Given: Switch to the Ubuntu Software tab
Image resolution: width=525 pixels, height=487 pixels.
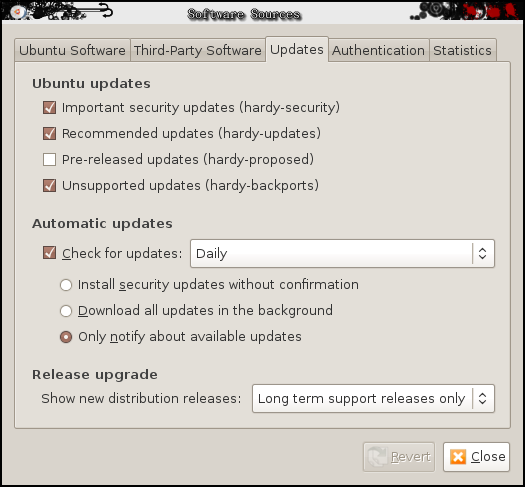Looking at the screenshot, I should coord(72,51).
